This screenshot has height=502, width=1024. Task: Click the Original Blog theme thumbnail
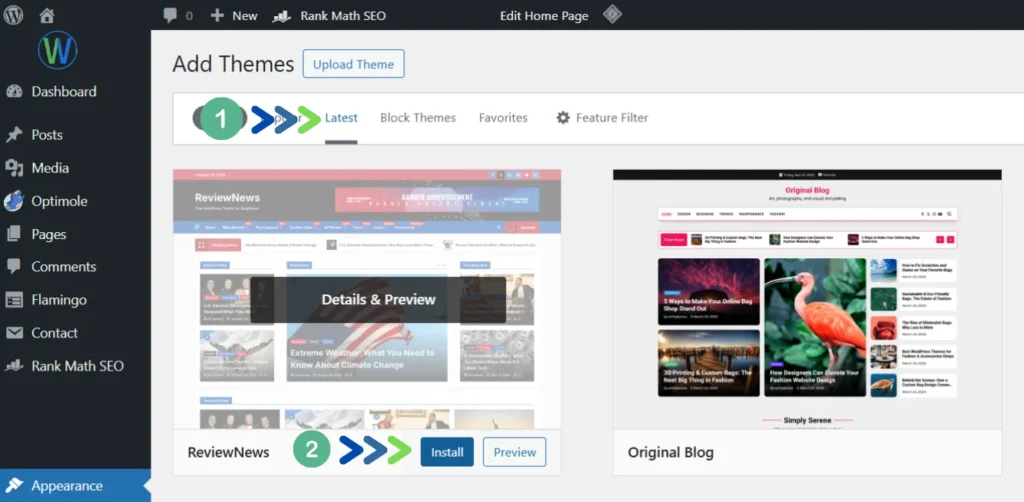point(806,299)
